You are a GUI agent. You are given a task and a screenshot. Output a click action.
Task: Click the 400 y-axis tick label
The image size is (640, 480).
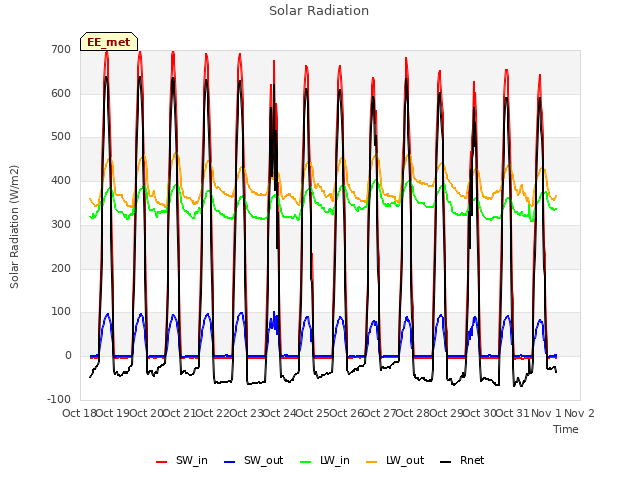[x=61, y=181]
